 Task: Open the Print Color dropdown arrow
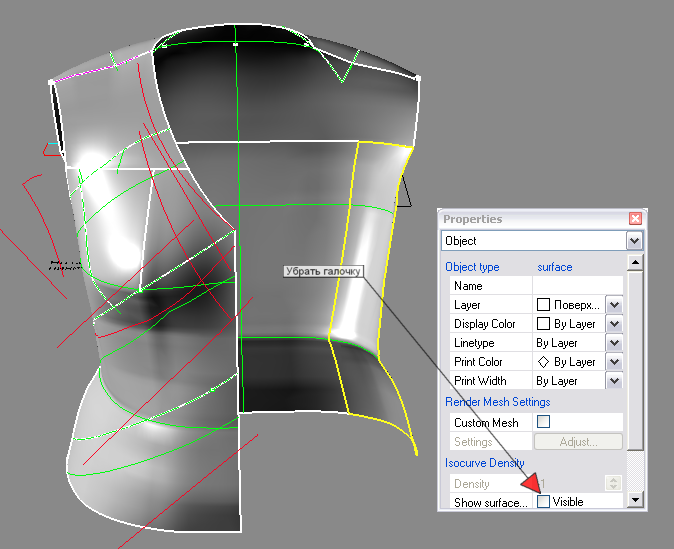click(614, 362)
